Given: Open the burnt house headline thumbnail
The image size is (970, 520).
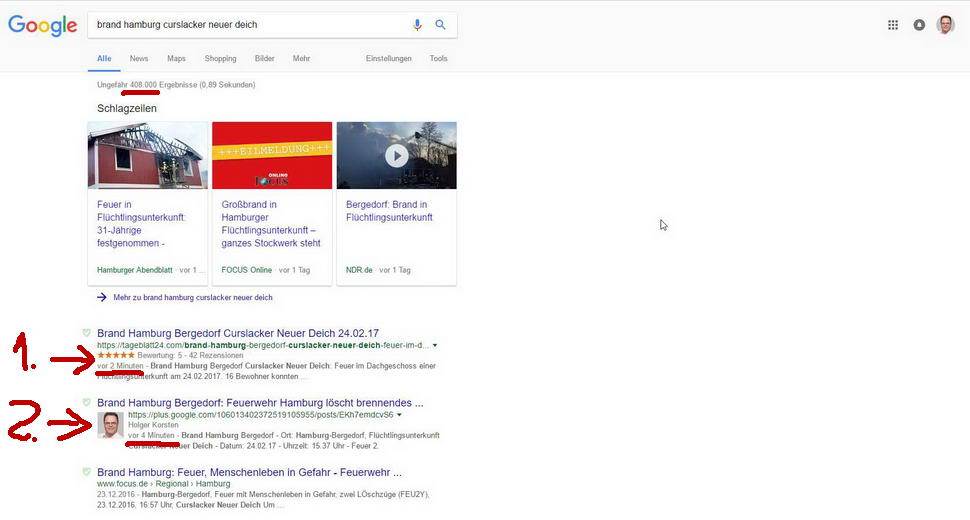Looking at the screenshot, I should (148, 155).
